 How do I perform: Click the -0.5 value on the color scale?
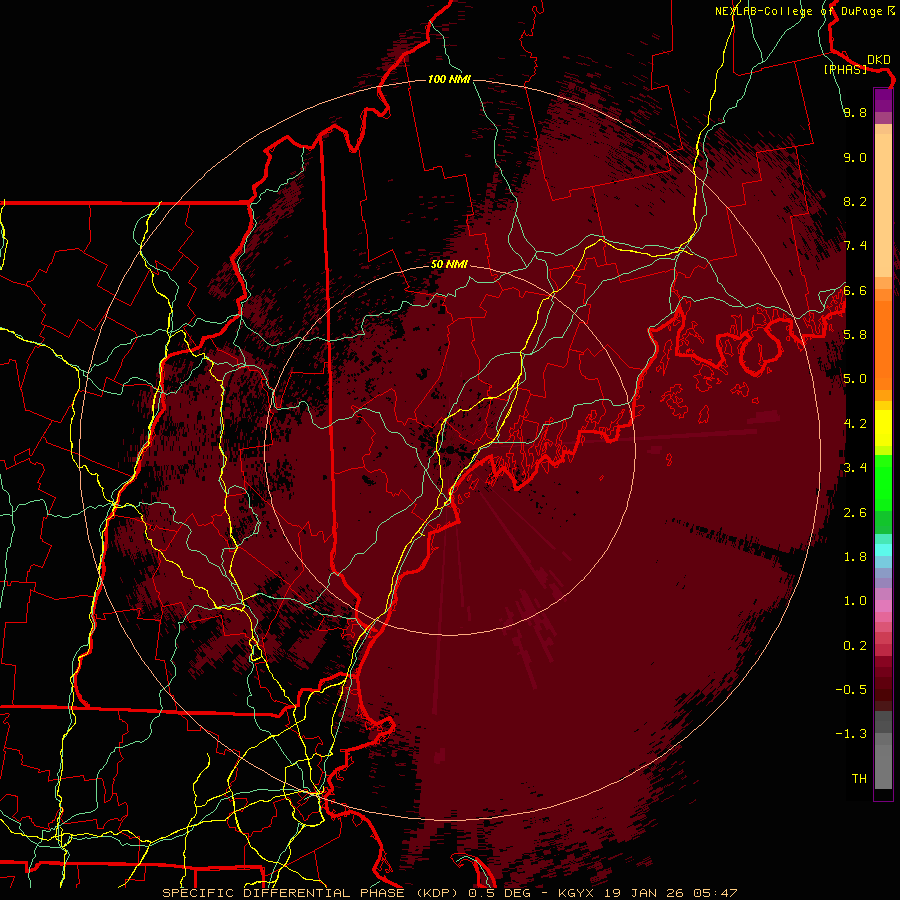(851, 690)
